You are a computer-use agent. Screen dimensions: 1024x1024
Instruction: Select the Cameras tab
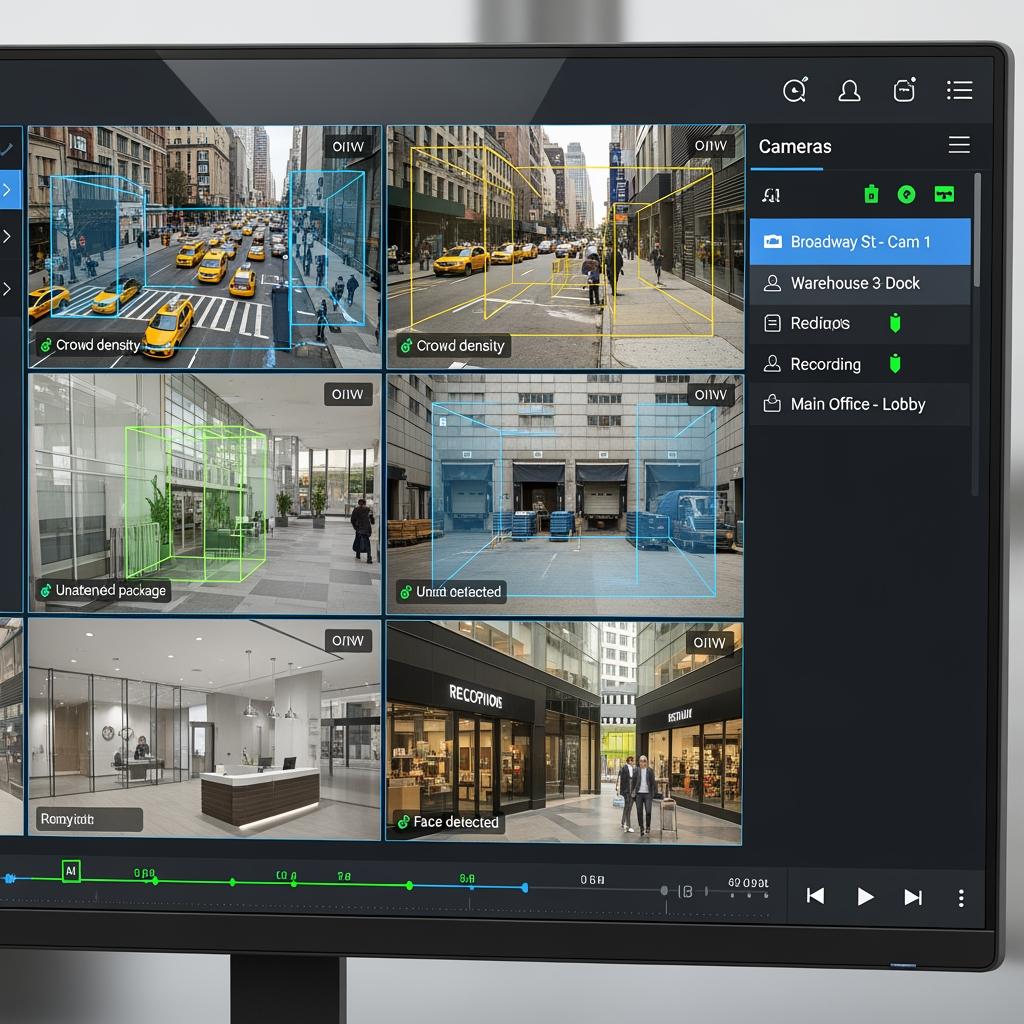pyautogui.click(x=795, y=147)
